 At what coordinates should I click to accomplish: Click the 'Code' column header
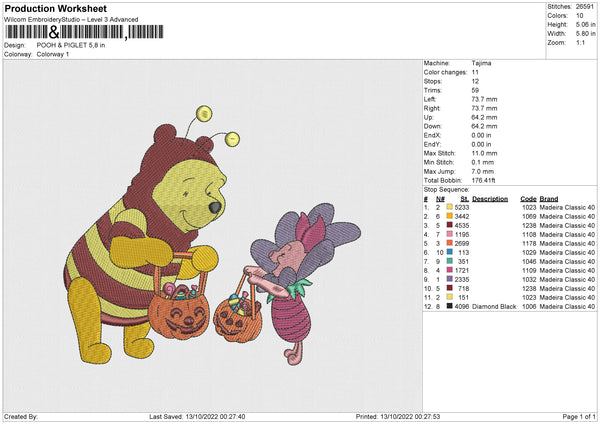coord(528,199)
